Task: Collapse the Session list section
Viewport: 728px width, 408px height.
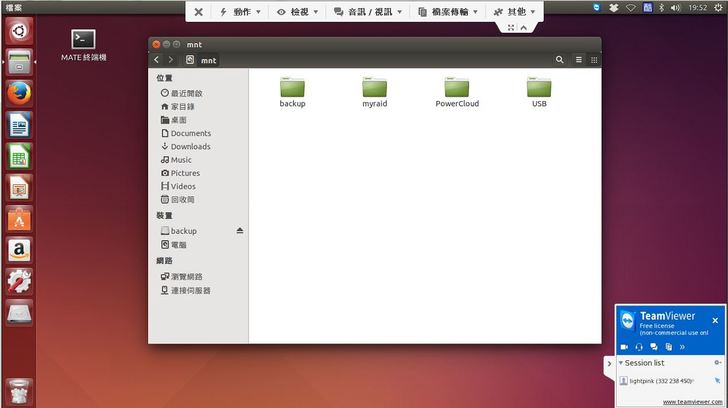Action: pyautogui.click(x=620, y=362)
